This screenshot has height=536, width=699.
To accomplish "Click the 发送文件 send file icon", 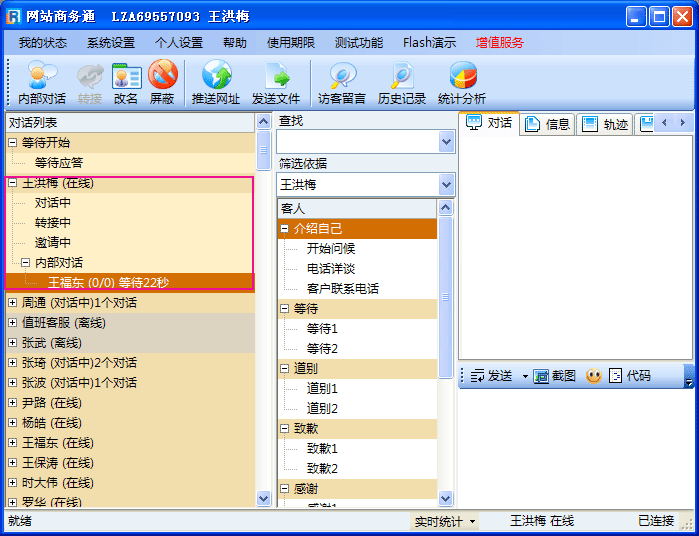I will (275, 82).
